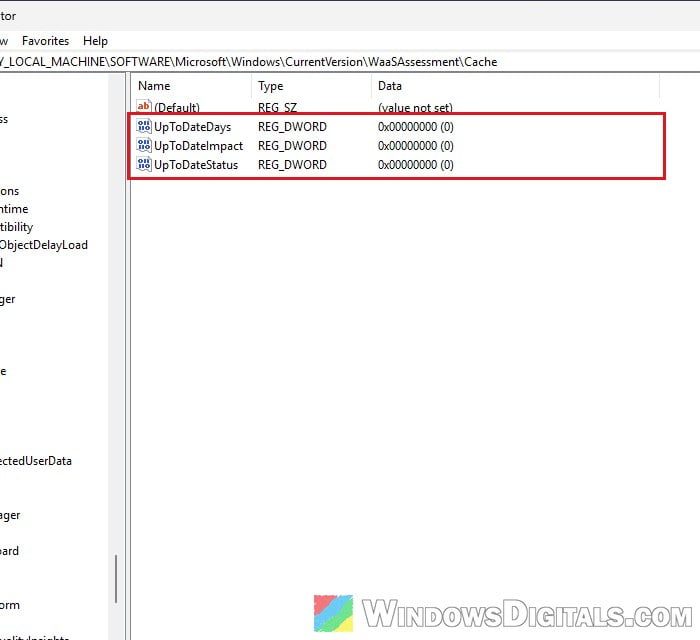Click the tree pane vertical scrollbar thumb

click(x=116, y=579)
